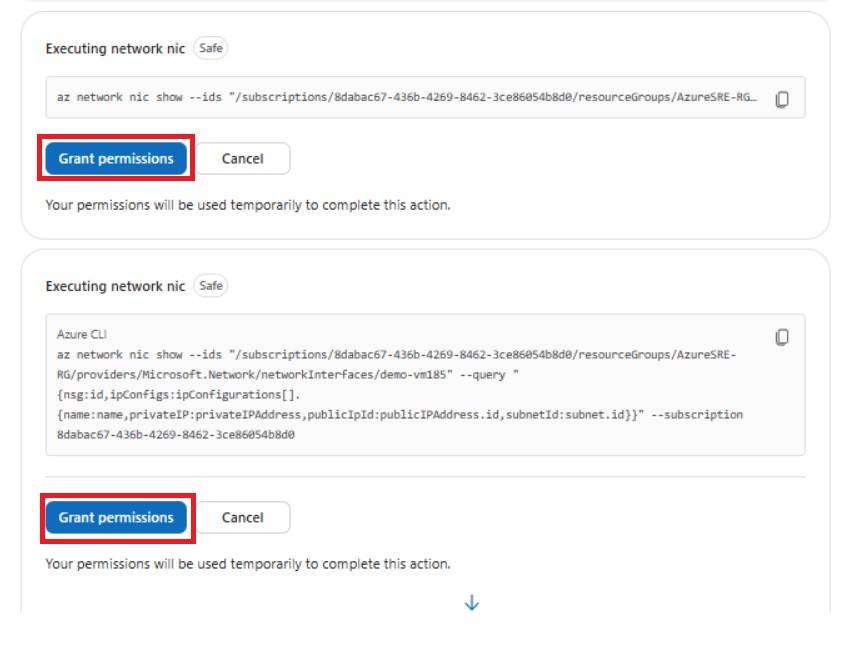
Task: Grant permissions for the expanded Azure CLI command
Action: pos(116,517)
